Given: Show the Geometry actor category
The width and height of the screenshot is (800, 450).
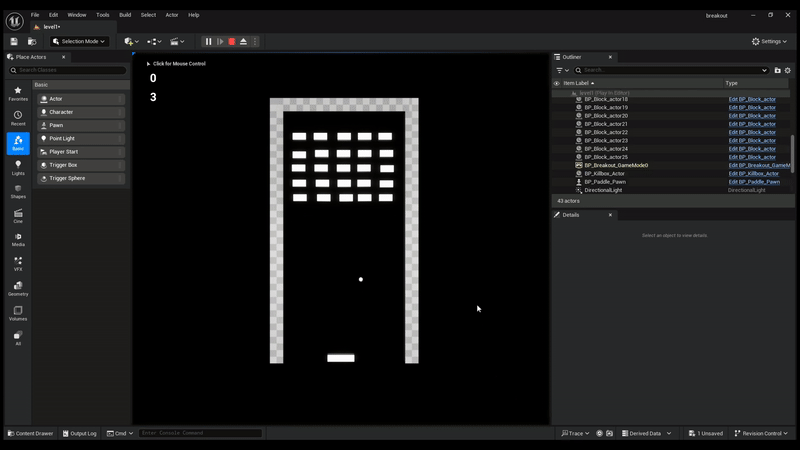Looking at the screenshot, I should click(18, 289).
